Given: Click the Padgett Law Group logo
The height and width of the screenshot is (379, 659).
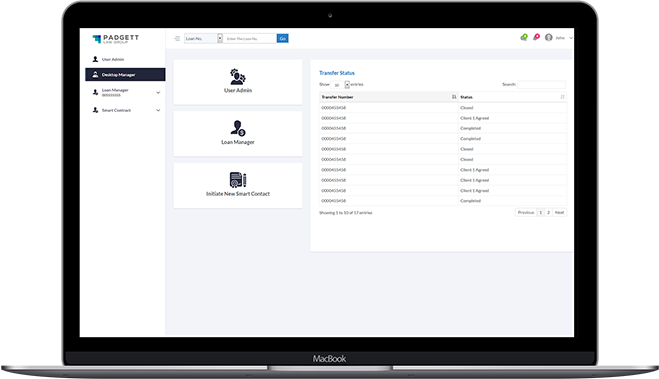Looking at the screenshot, I should (x=116, y=39).
